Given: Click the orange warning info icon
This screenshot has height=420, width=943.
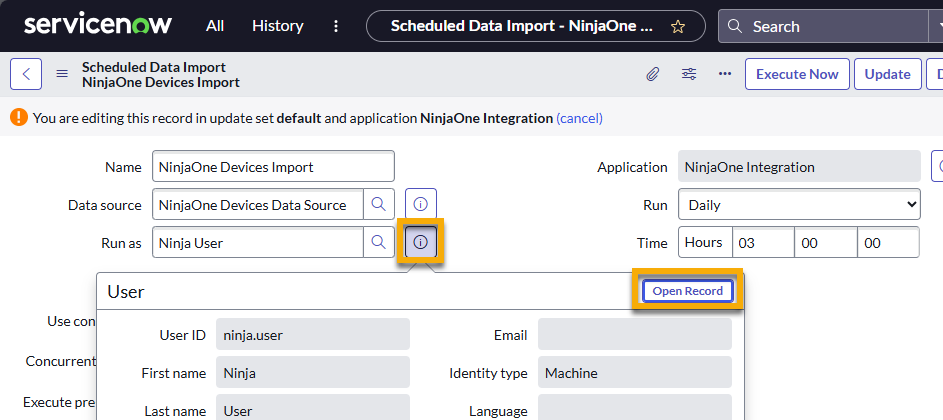Looking at the screenshot, I should 19,117.
